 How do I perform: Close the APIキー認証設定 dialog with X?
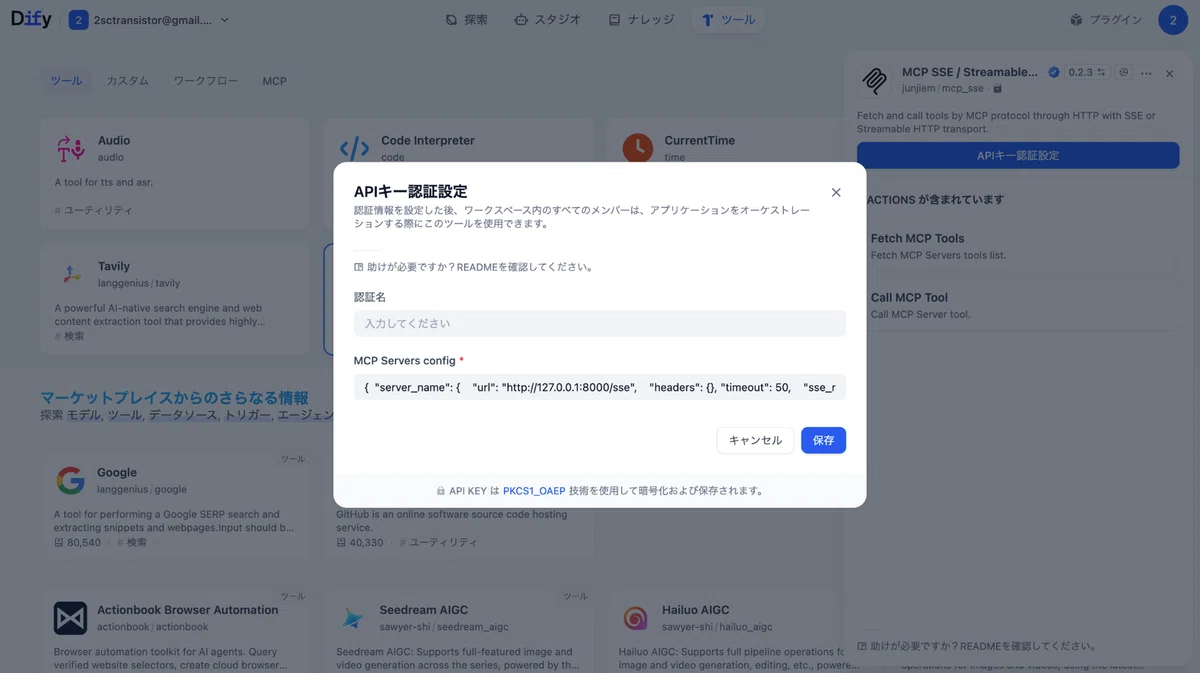click(836, 192)
